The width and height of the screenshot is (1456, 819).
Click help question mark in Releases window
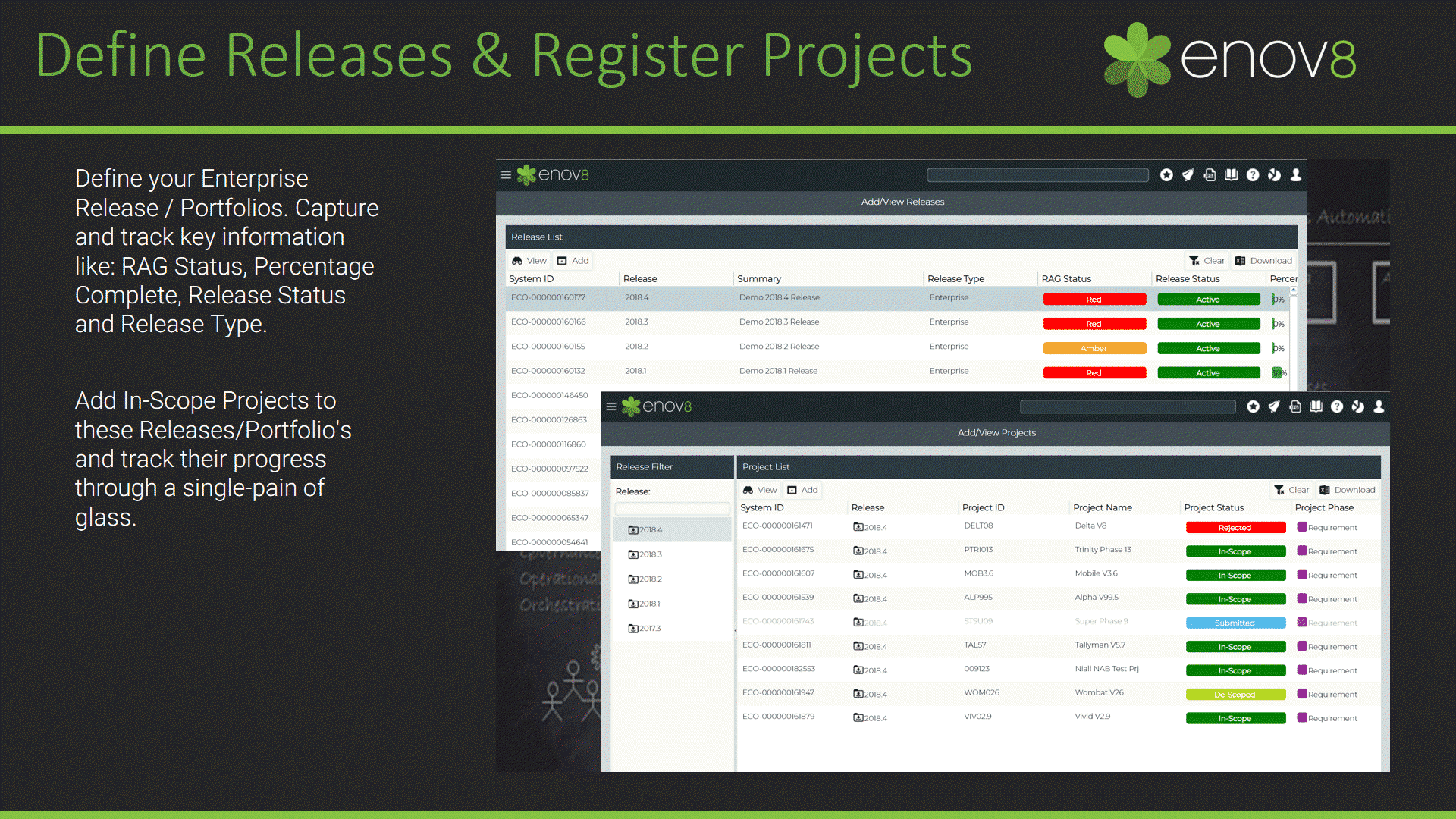1253,175
